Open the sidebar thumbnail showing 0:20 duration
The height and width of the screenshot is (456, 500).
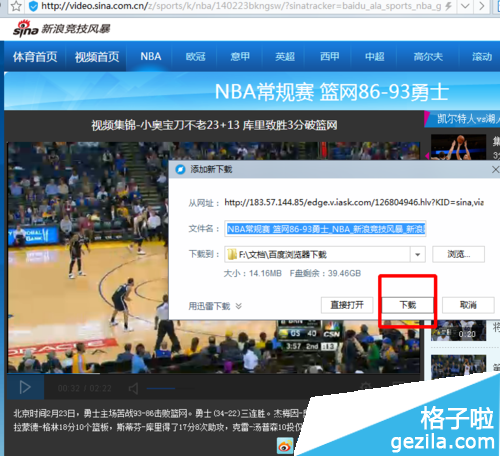(458, 330)
